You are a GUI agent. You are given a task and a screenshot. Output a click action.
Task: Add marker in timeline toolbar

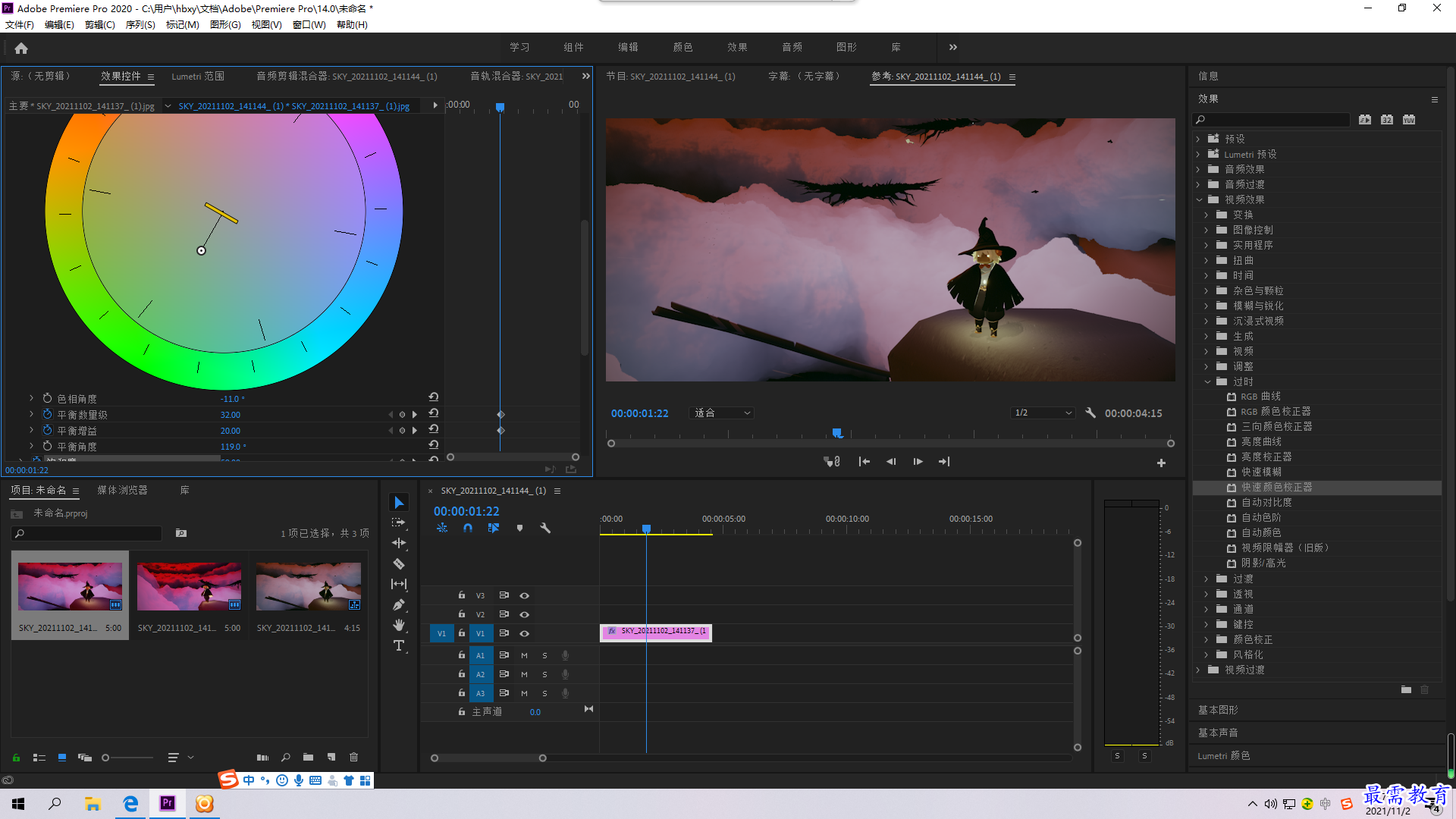(x=519, y=528)
